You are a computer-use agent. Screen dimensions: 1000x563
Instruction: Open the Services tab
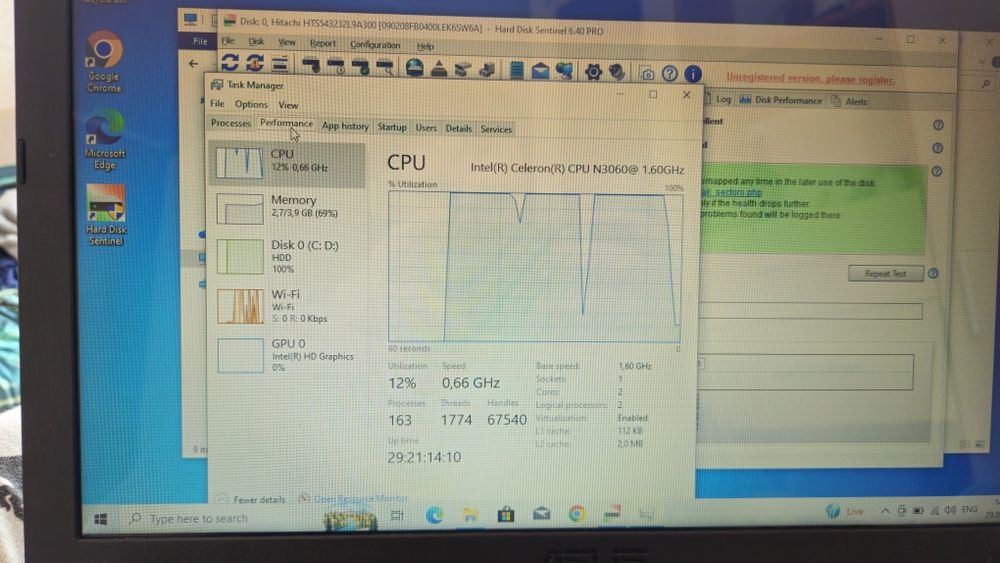496,129
